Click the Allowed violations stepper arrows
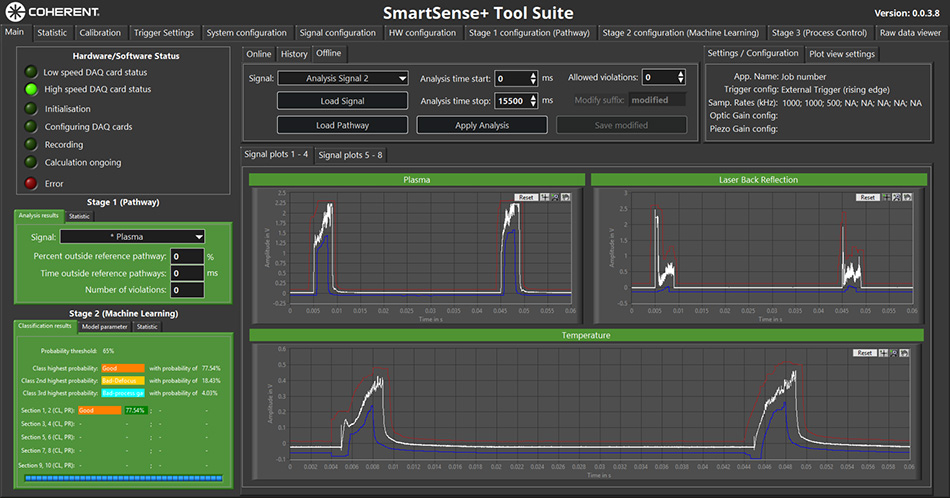Viewport: 950px width, 498px height. point(680,78)
